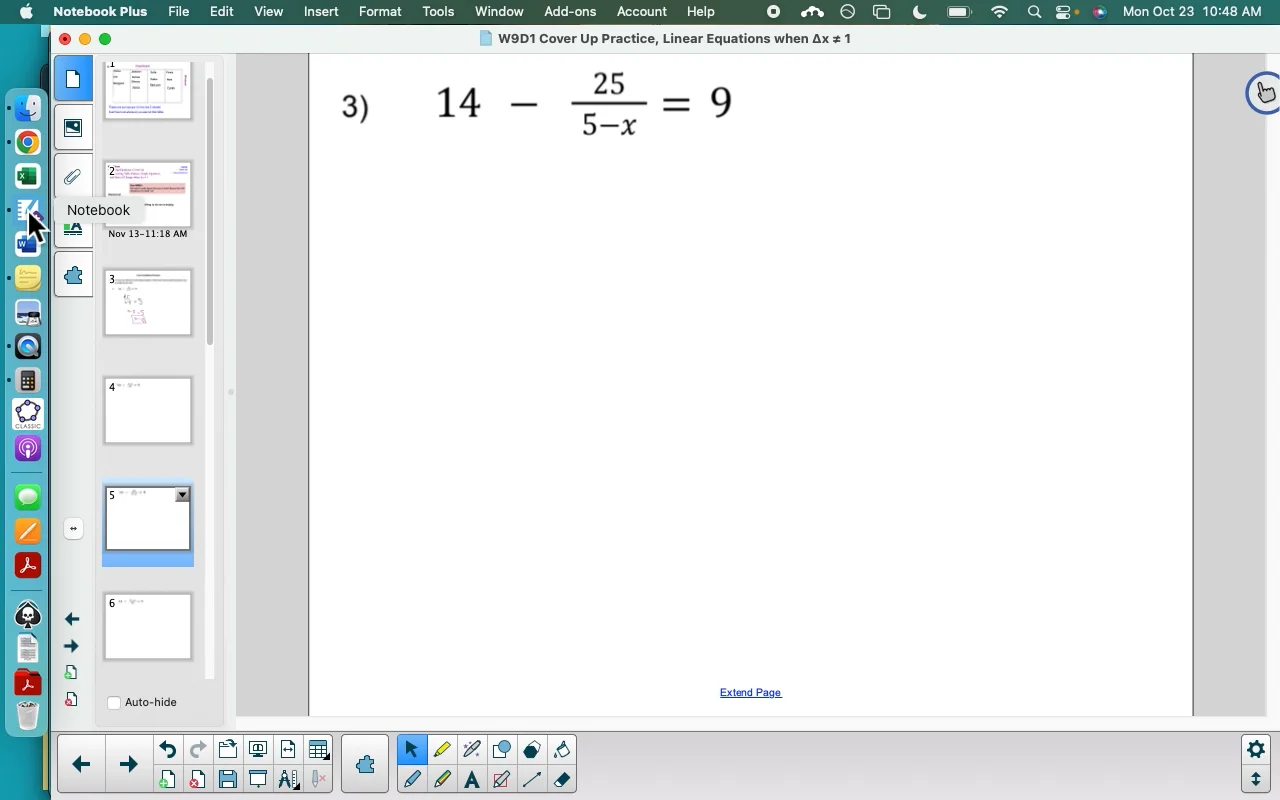Toggle the sidebar side-switch arrow button

tap(74, 529)
